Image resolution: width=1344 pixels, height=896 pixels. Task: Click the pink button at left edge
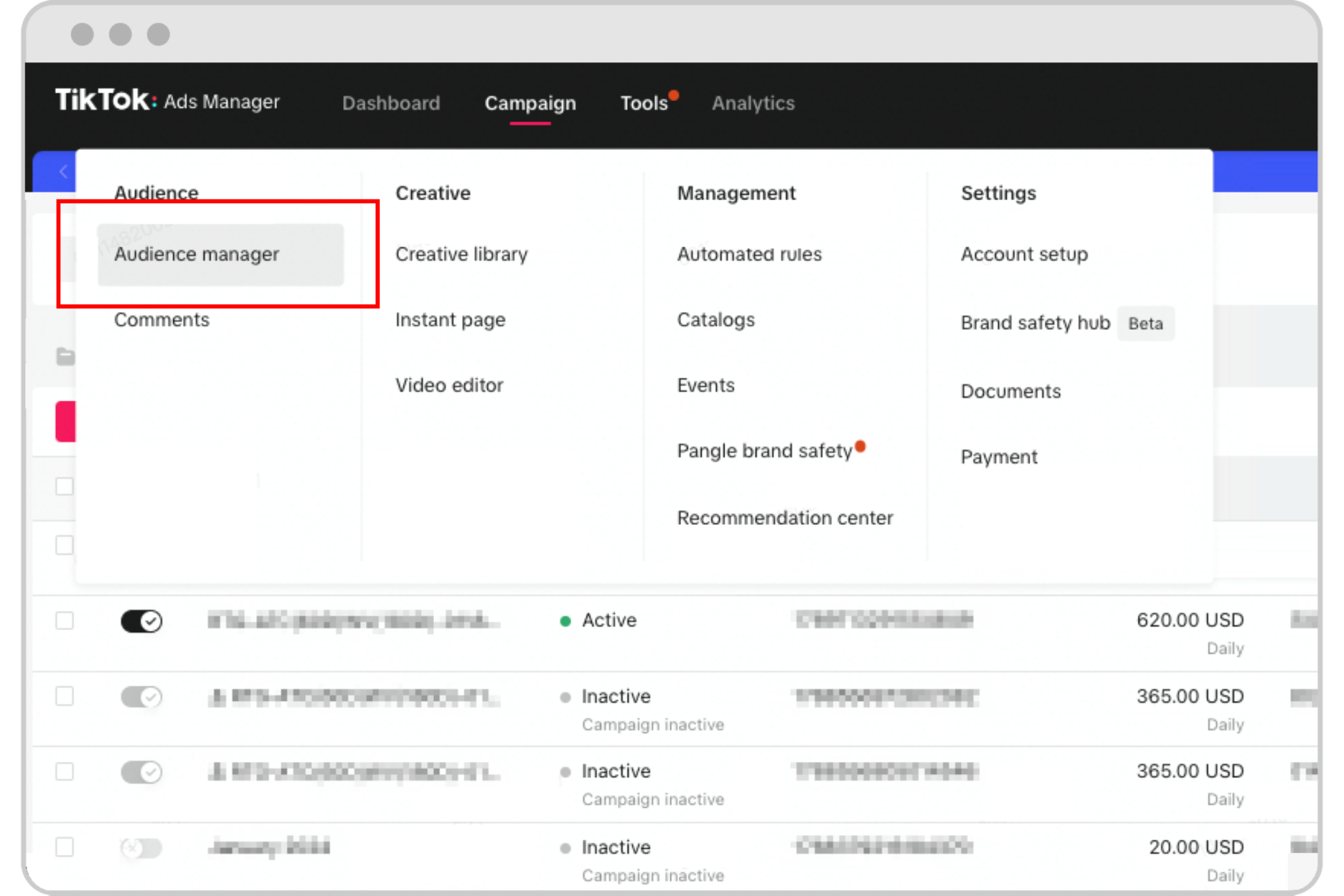65,421
